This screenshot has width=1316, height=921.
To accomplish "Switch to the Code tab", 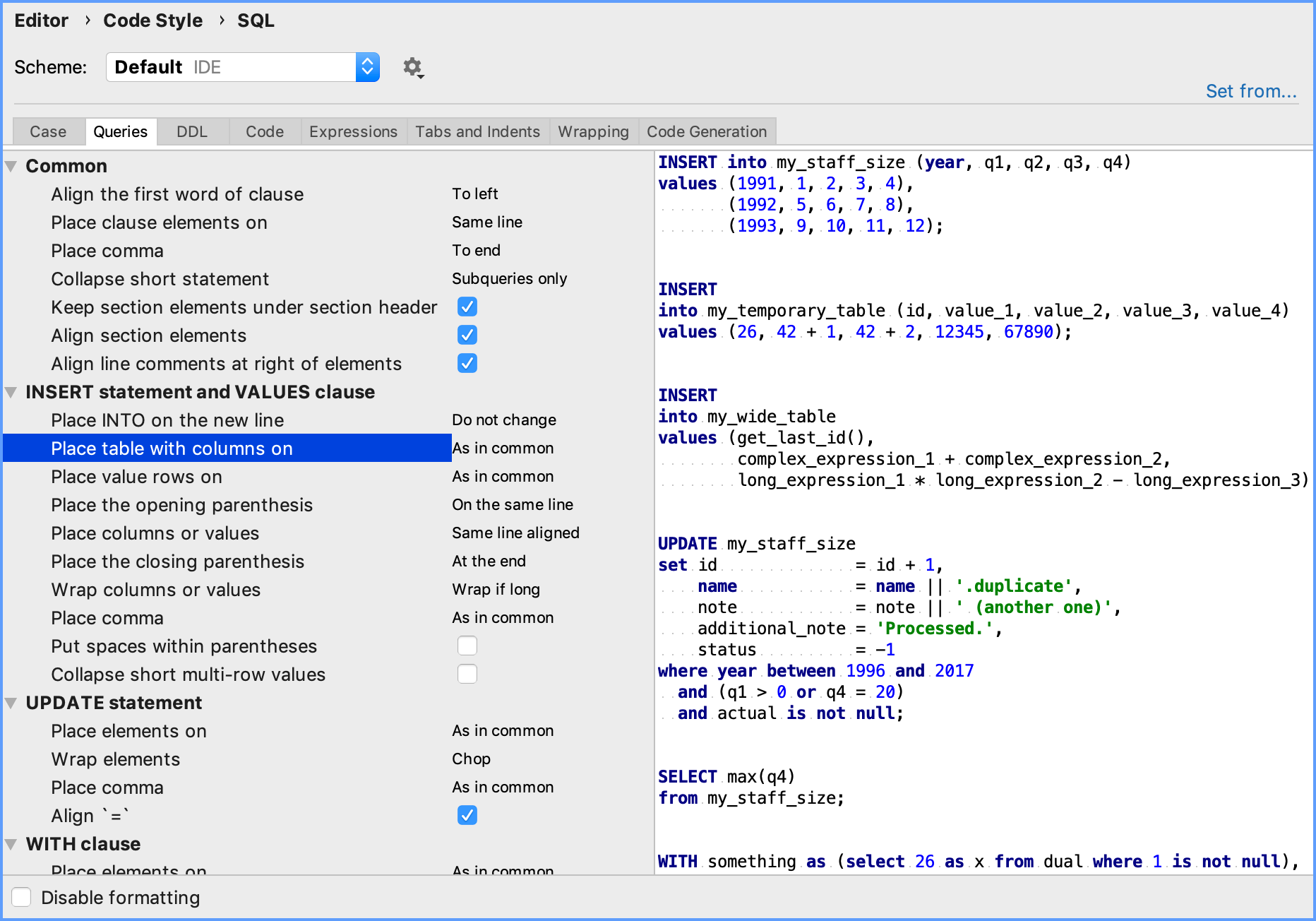I will click(x=265, y=131).
